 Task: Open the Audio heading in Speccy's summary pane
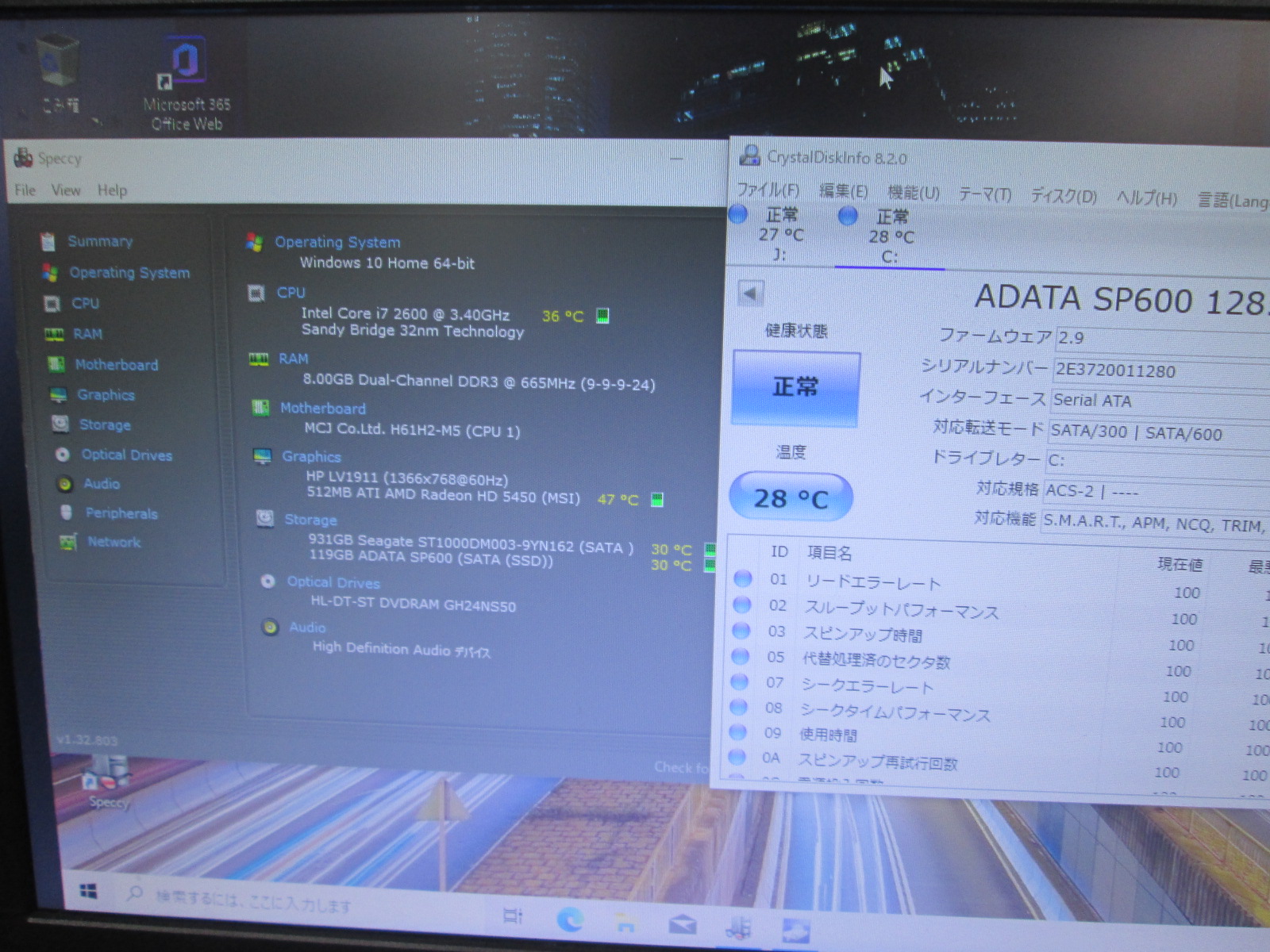[x=307, y=627]
